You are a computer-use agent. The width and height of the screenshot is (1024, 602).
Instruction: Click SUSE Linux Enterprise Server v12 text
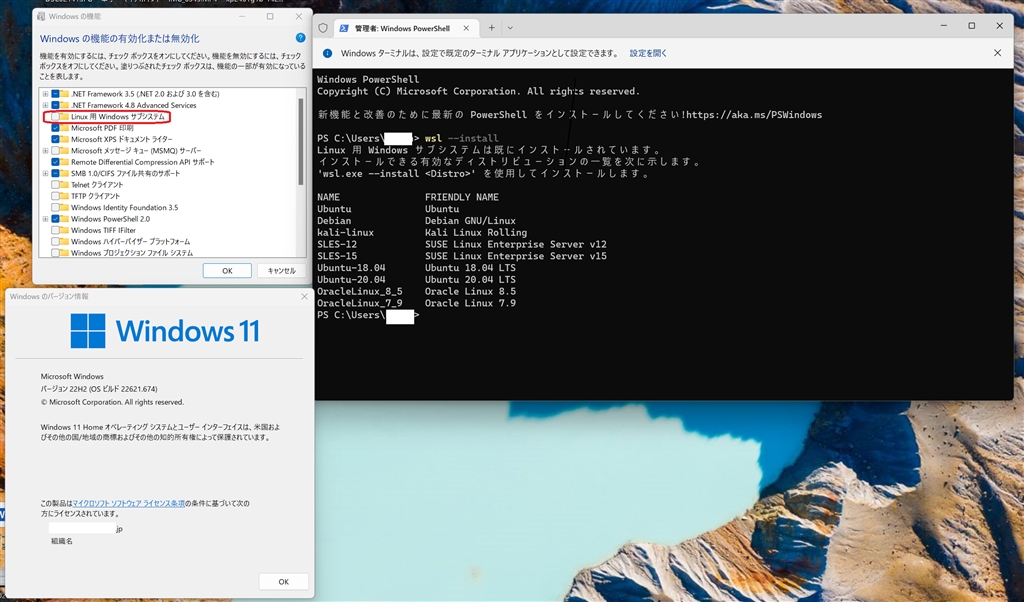pos(515,244)
